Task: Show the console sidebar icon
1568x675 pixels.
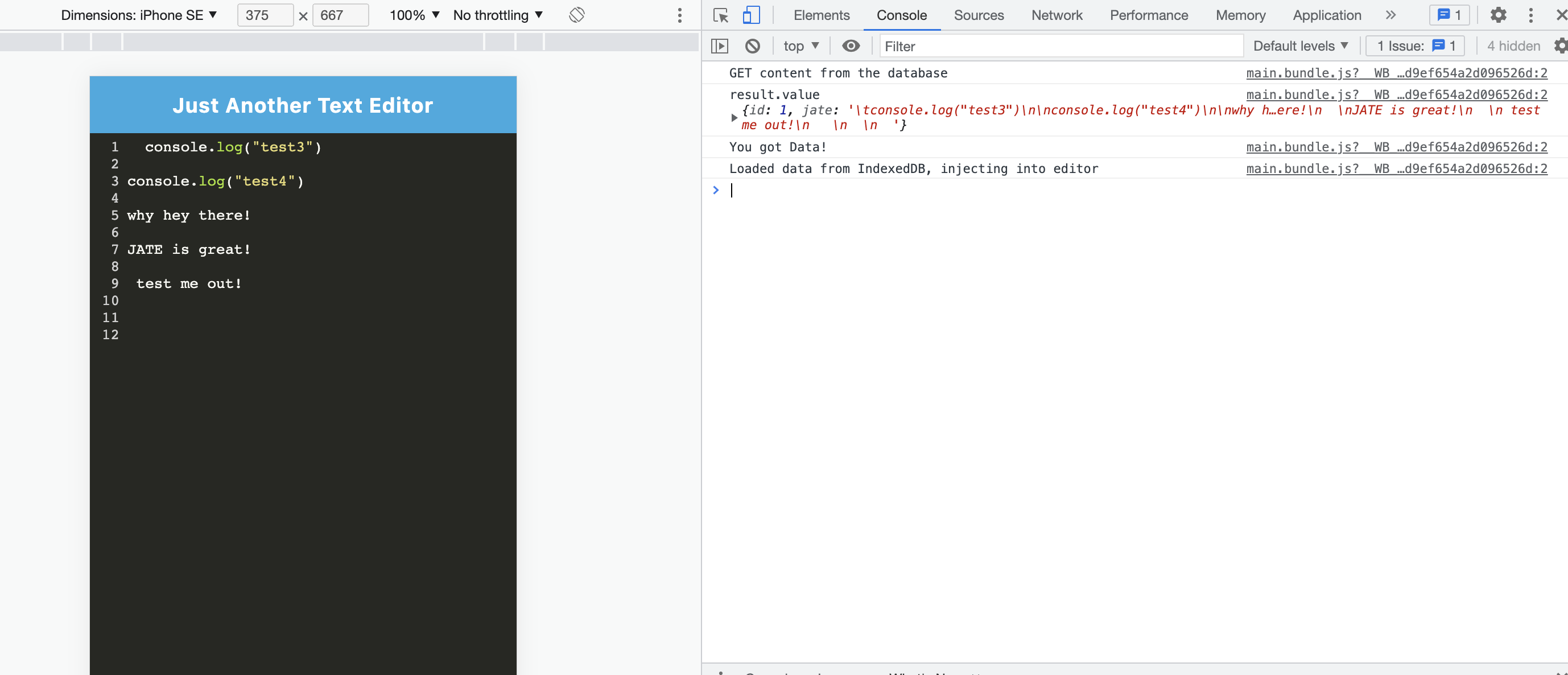Action: pos(720,46)
